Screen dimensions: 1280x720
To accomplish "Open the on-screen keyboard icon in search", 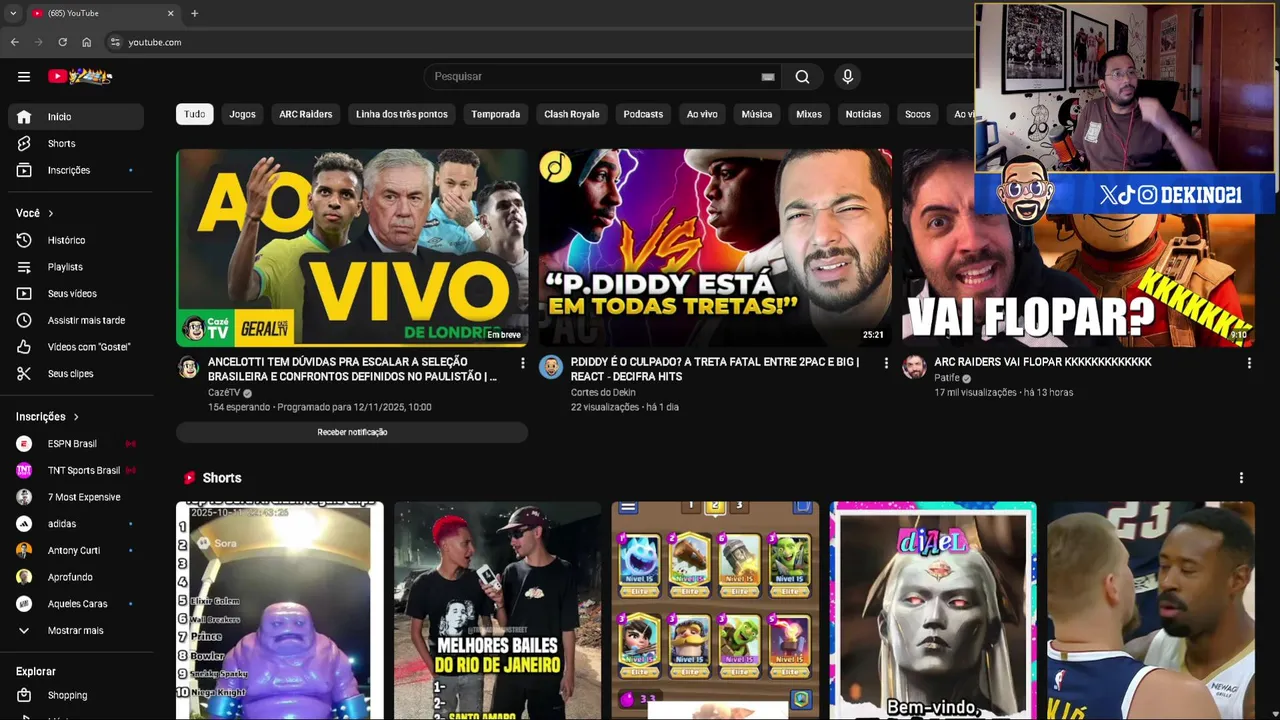I will click(x=768, y=77).
